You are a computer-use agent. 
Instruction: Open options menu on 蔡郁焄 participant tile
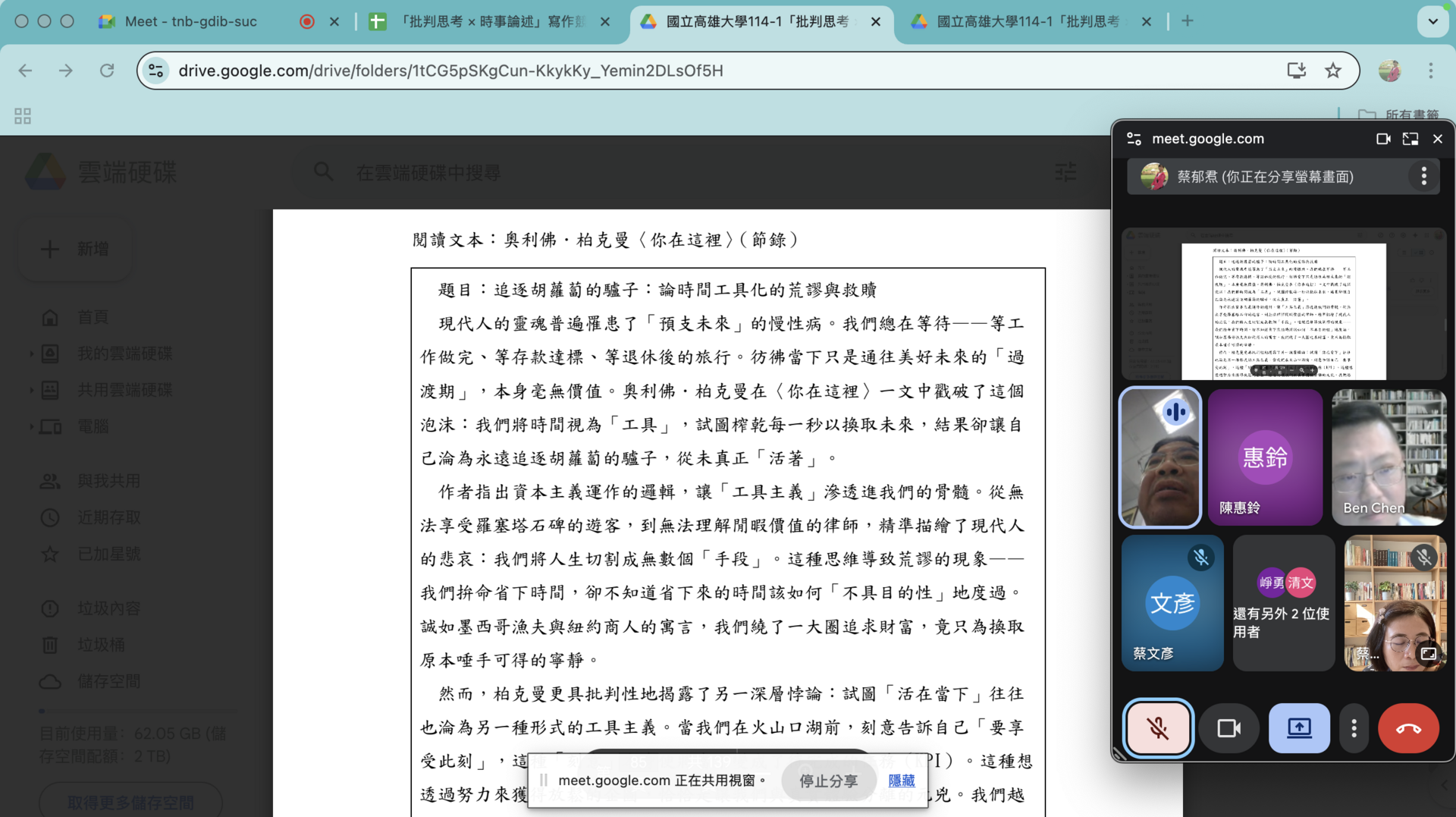click(x=1424, y=176)
